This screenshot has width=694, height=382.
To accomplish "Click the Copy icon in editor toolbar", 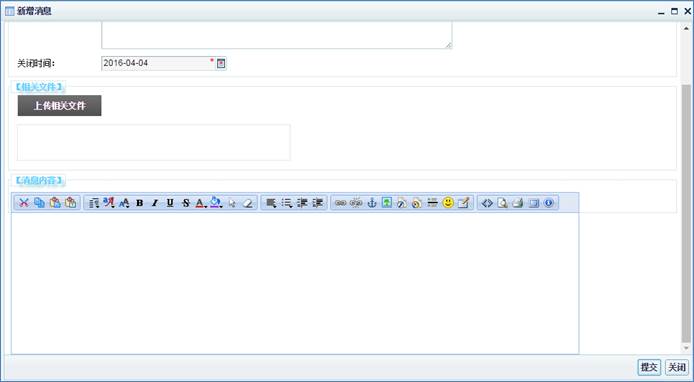I will pos(39,203).
